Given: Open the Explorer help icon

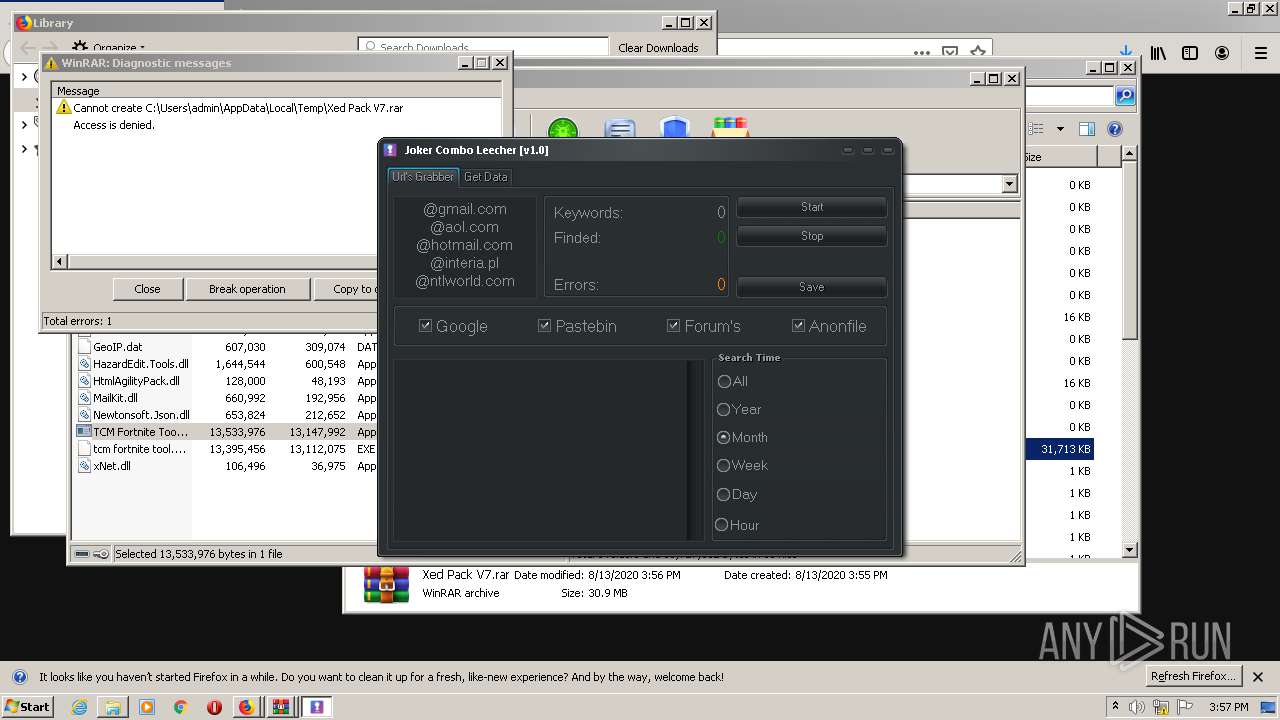Looking at the screenshot, I should point(1115,129).
